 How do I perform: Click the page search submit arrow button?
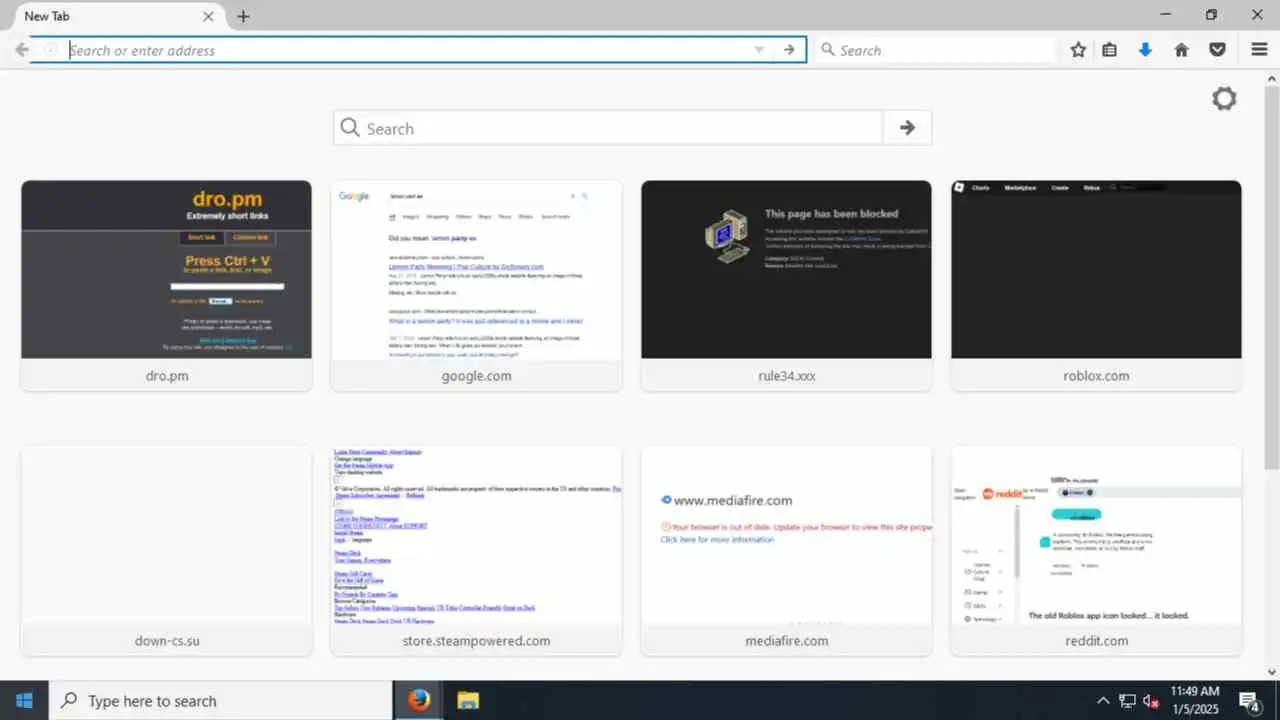coord(907,128)
